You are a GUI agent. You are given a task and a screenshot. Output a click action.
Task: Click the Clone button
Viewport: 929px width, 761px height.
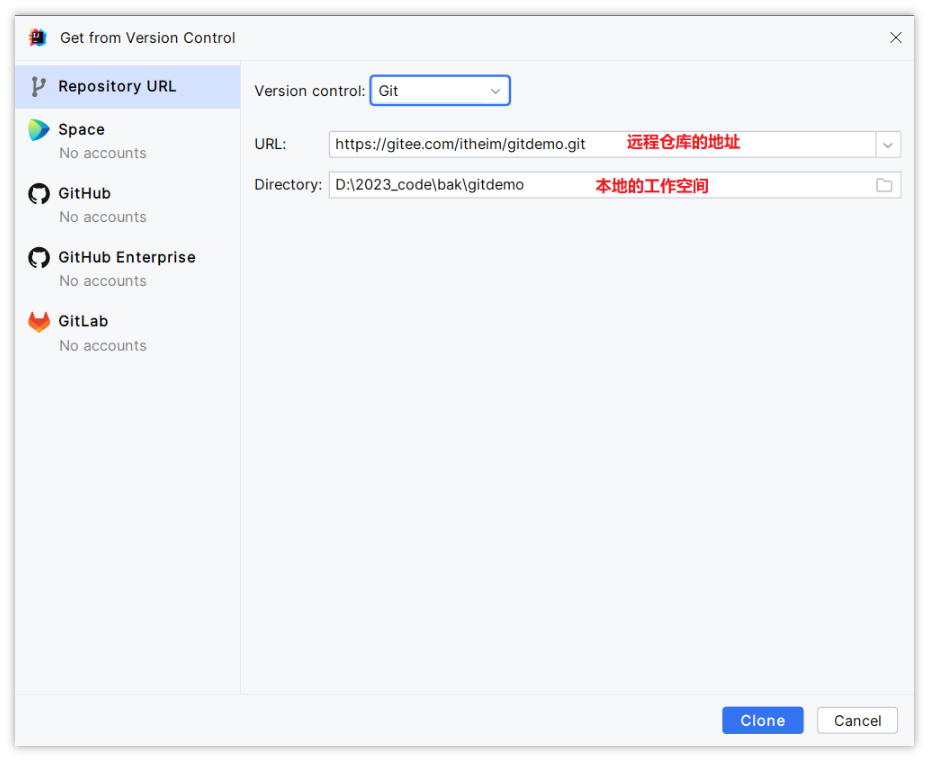point(763,721)
